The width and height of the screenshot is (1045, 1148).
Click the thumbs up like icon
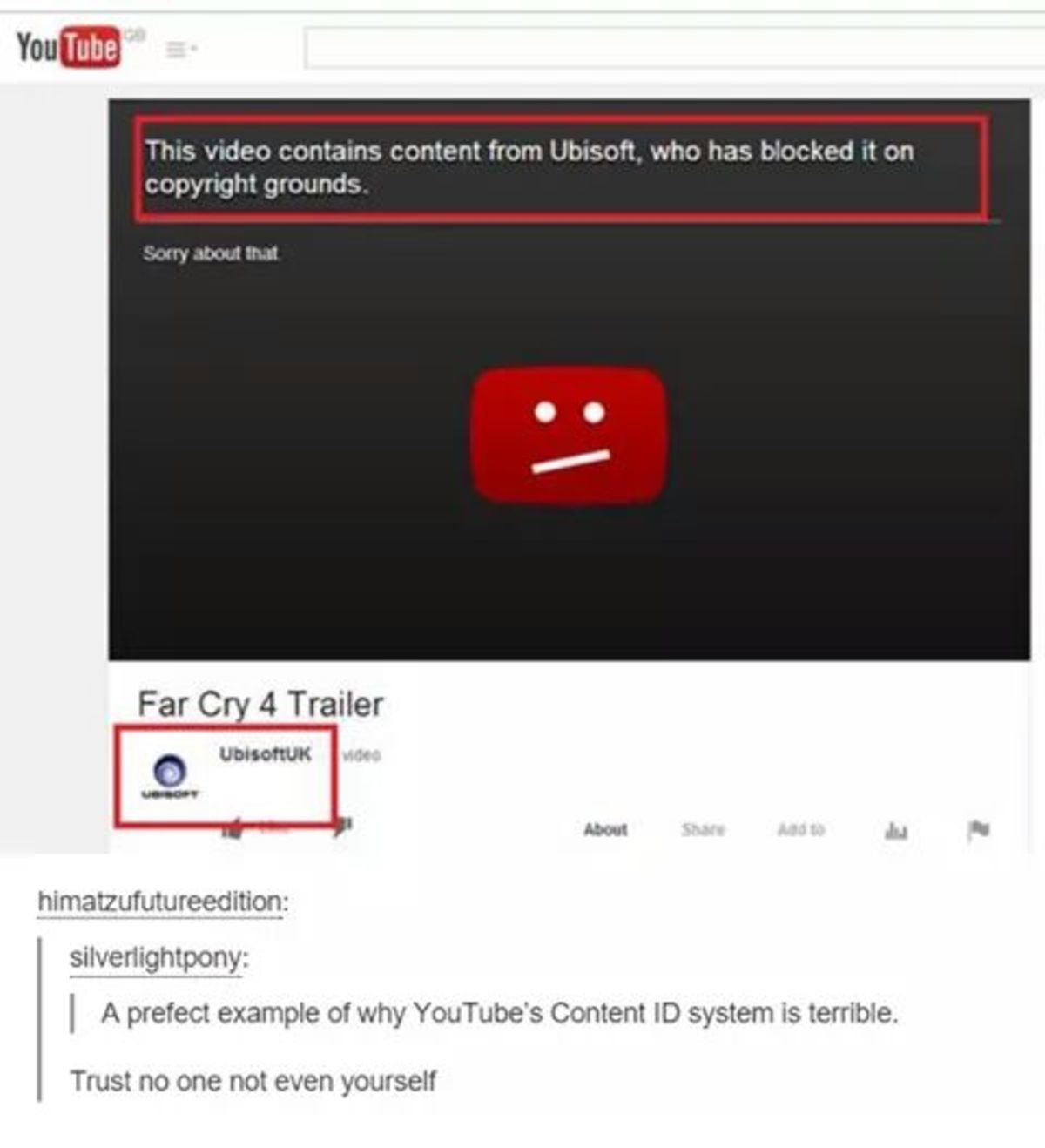point(233,827)
